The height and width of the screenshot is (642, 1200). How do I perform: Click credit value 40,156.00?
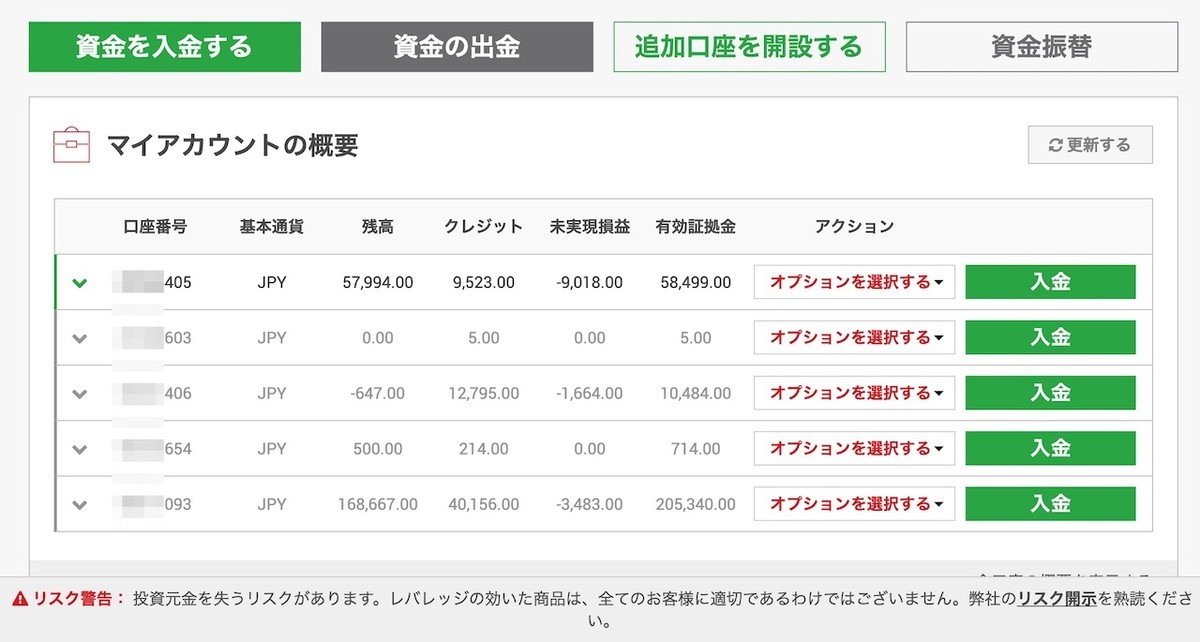tap(484, 504)
